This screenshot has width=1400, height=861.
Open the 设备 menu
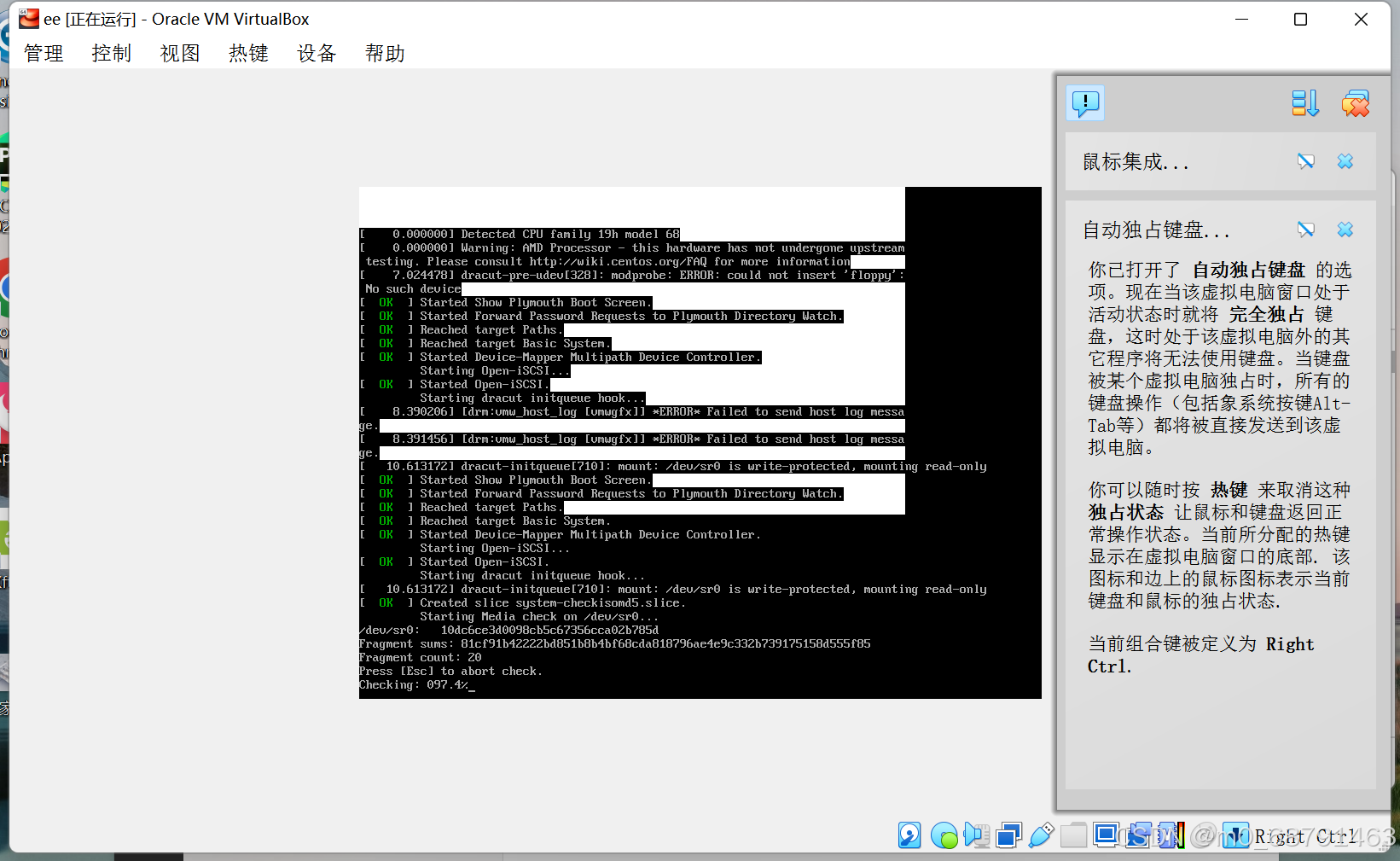(317, 53)
